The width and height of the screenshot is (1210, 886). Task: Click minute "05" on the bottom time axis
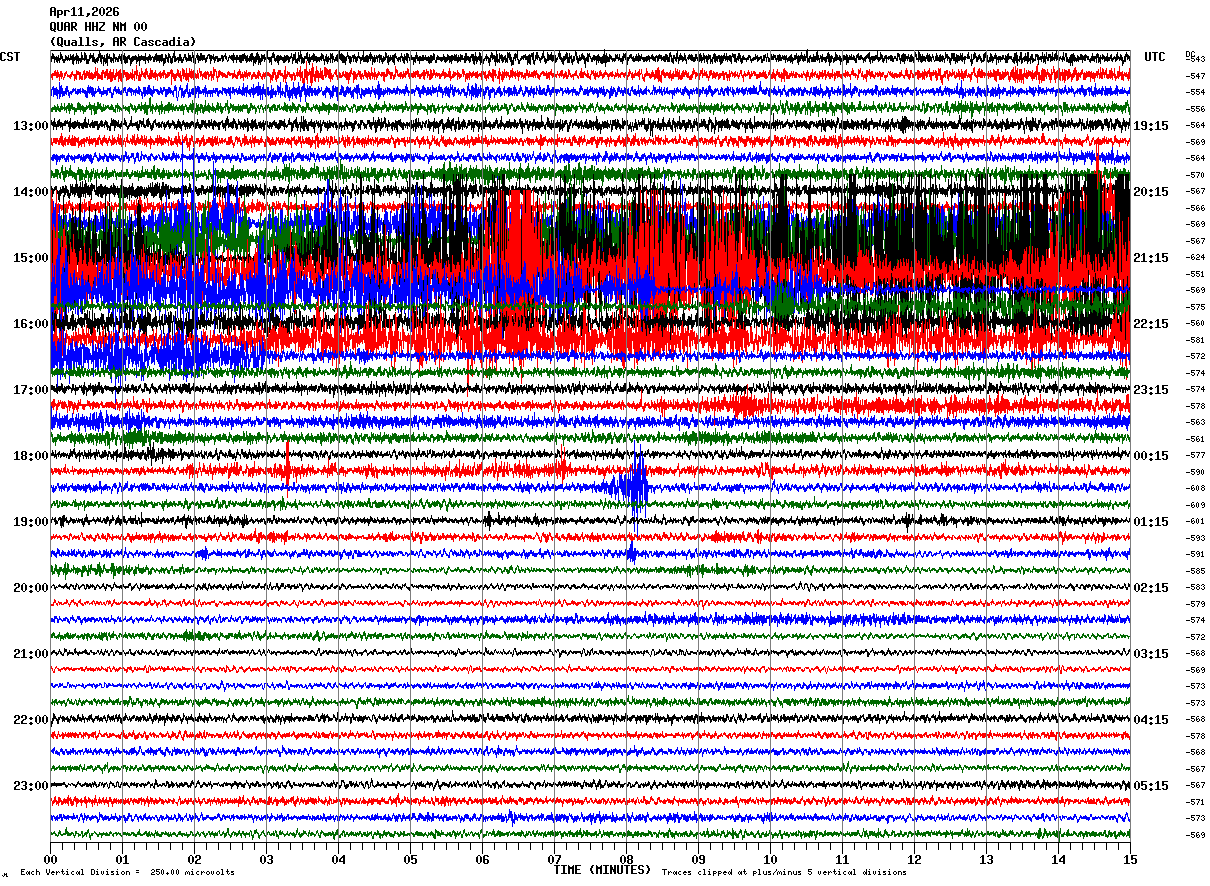410,859
